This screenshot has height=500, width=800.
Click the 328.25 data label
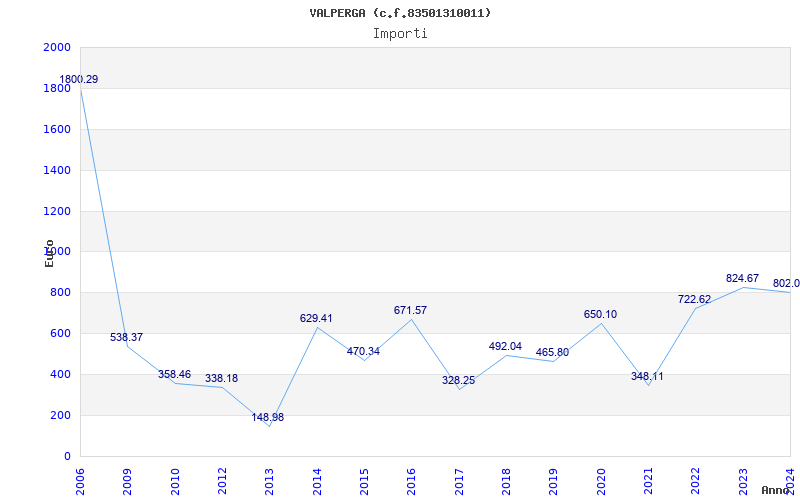pyautogui.click(x=459, y=380)
